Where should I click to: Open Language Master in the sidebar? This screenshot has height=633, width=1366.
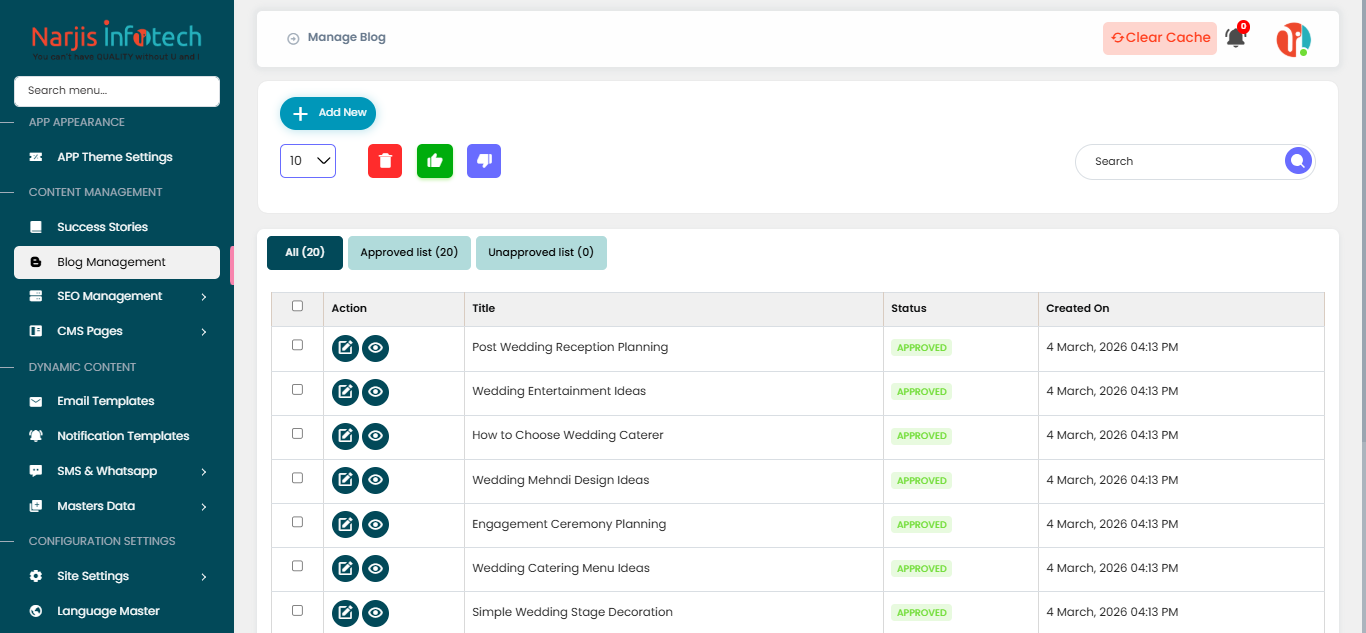coord(117,611)
